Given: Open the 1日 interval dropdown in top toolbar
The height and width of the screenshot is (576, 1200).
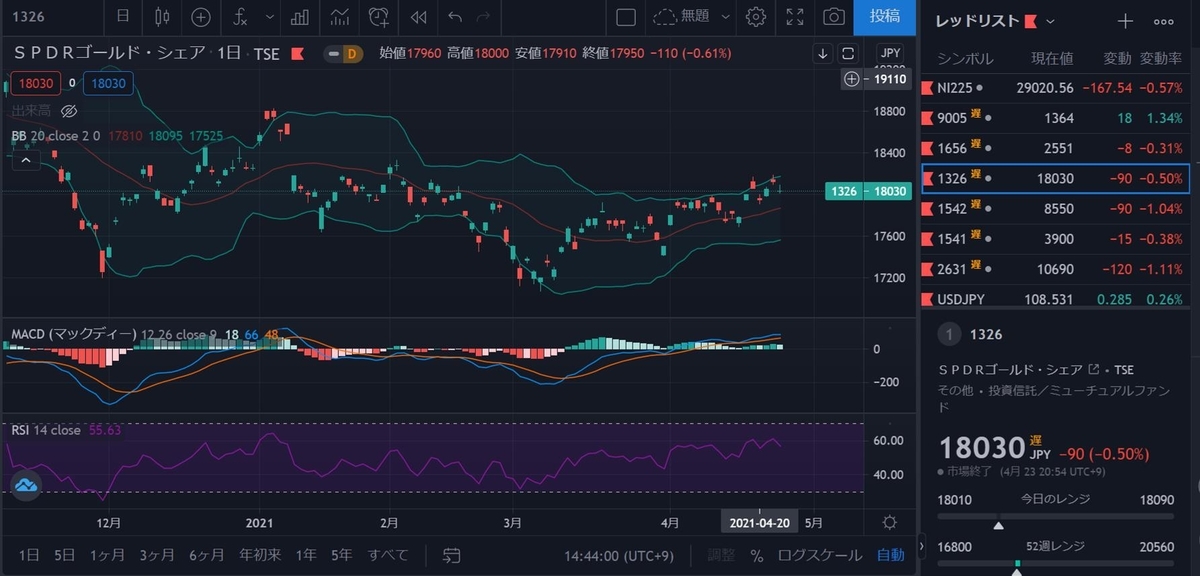Looking at the screenshot, I should pos(122,16).
